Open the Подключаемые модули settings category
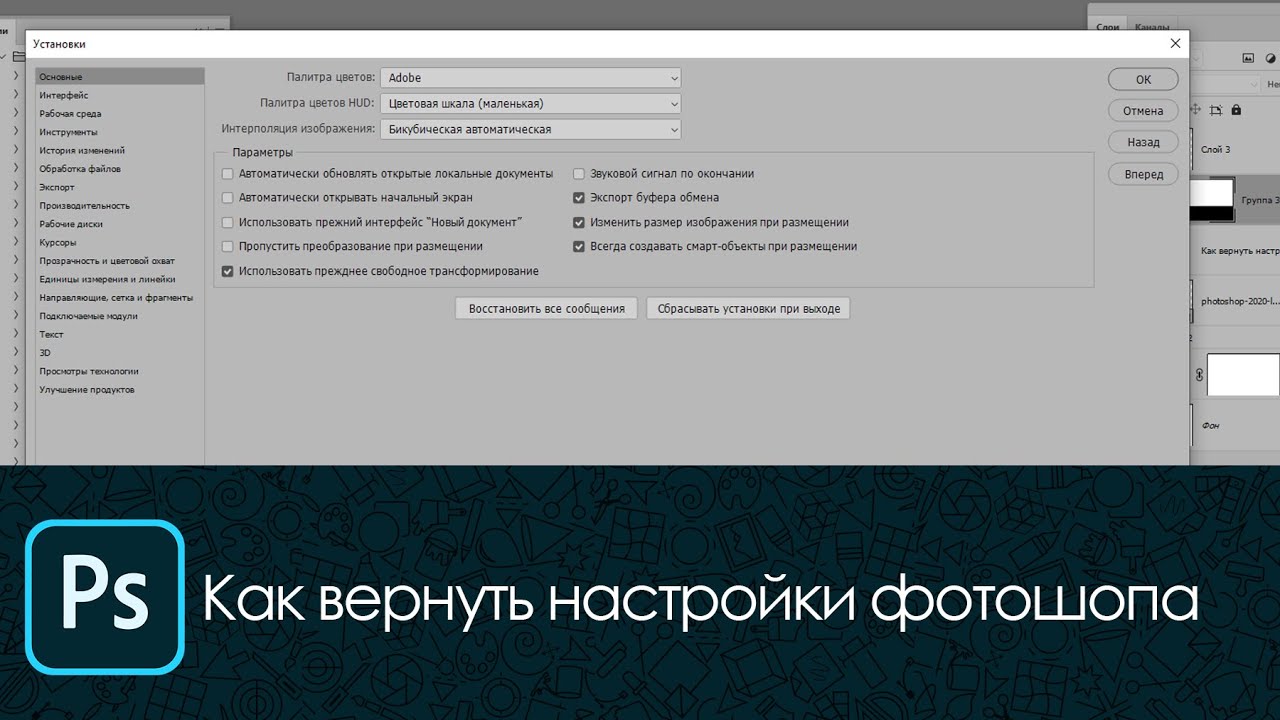The image size is (1280, 720). coord(120,316)
